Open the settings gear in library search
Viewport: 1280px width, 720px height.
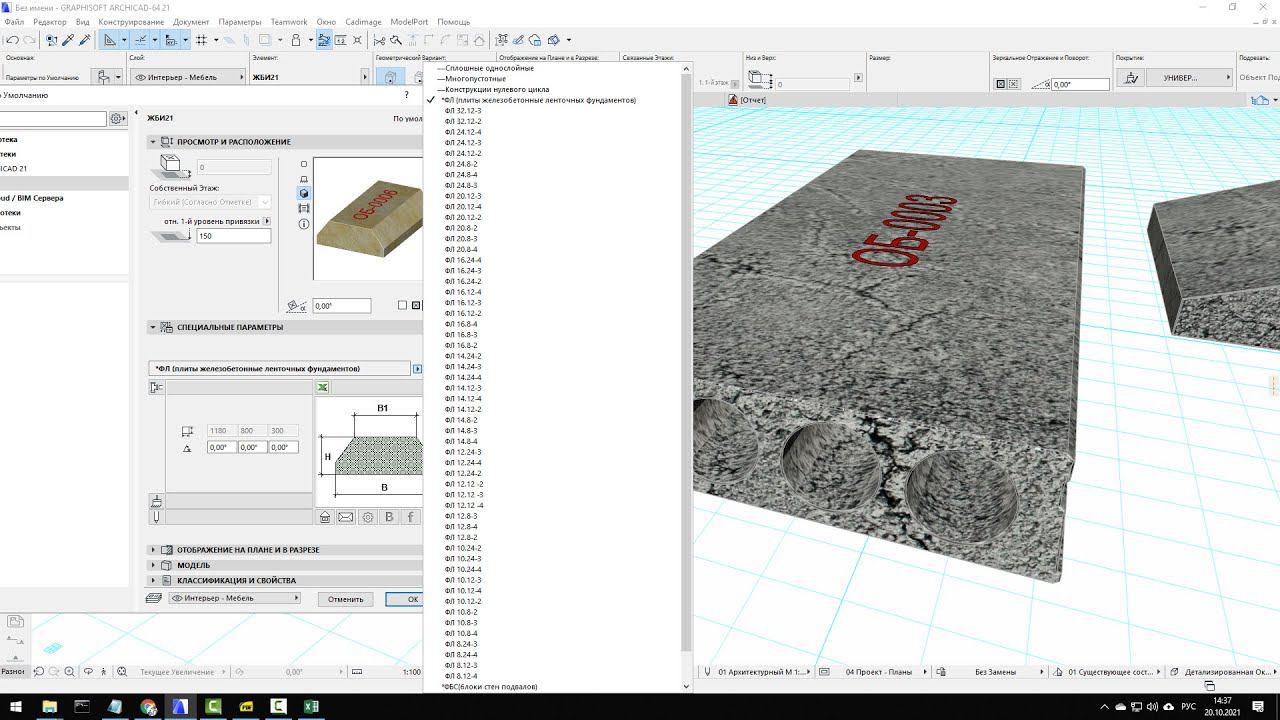click(x=117, y=119)
